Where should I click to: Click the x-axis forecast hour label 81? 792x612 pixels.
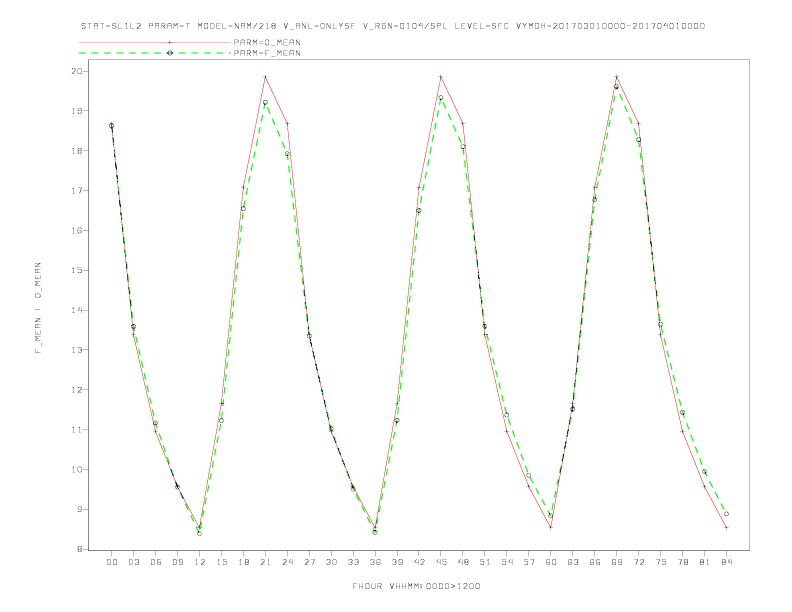(705, 562)
